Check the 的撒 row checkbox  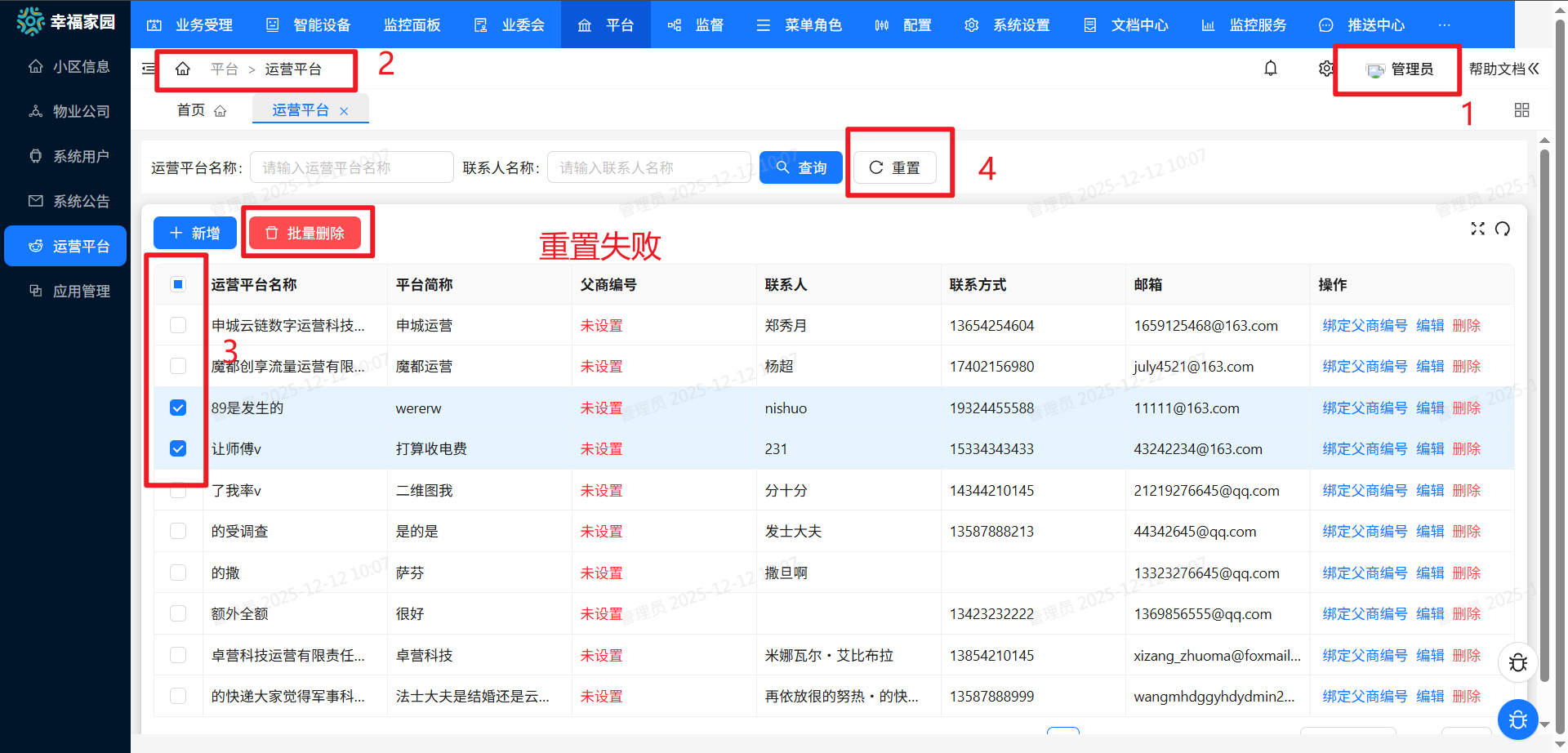[x=178, y=573]
